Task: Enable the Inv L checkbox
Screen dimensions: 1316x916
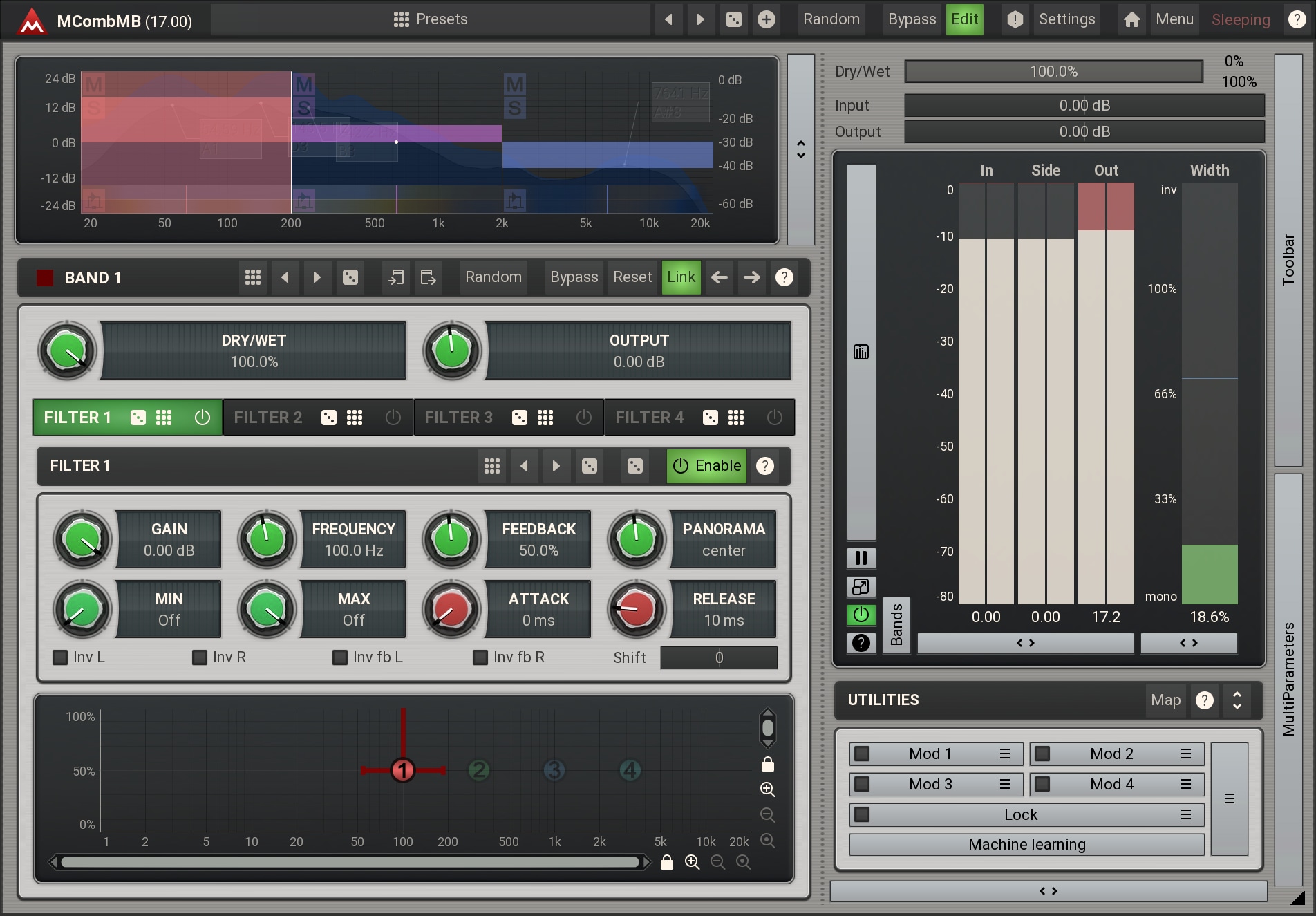Action: (61, 657)
